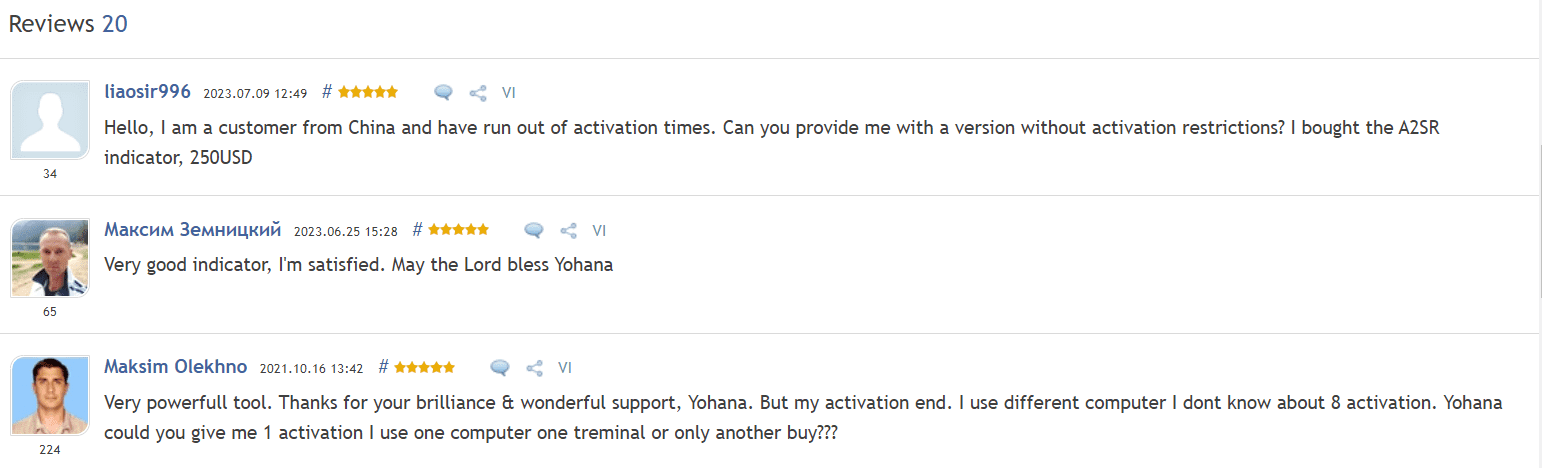
Task: Click Максим Земницкий's avatar photo
Action: [x=50, y=258]
